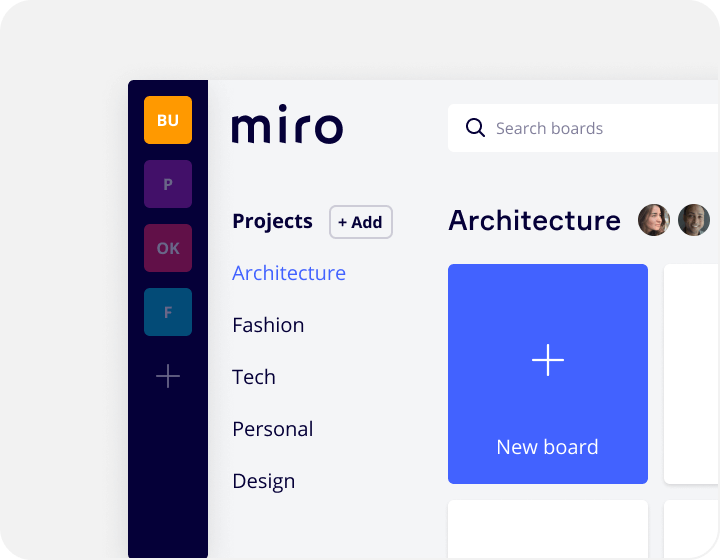720x560 pixels.
Task: Open the Personal project
Action: tap(273, 429)
